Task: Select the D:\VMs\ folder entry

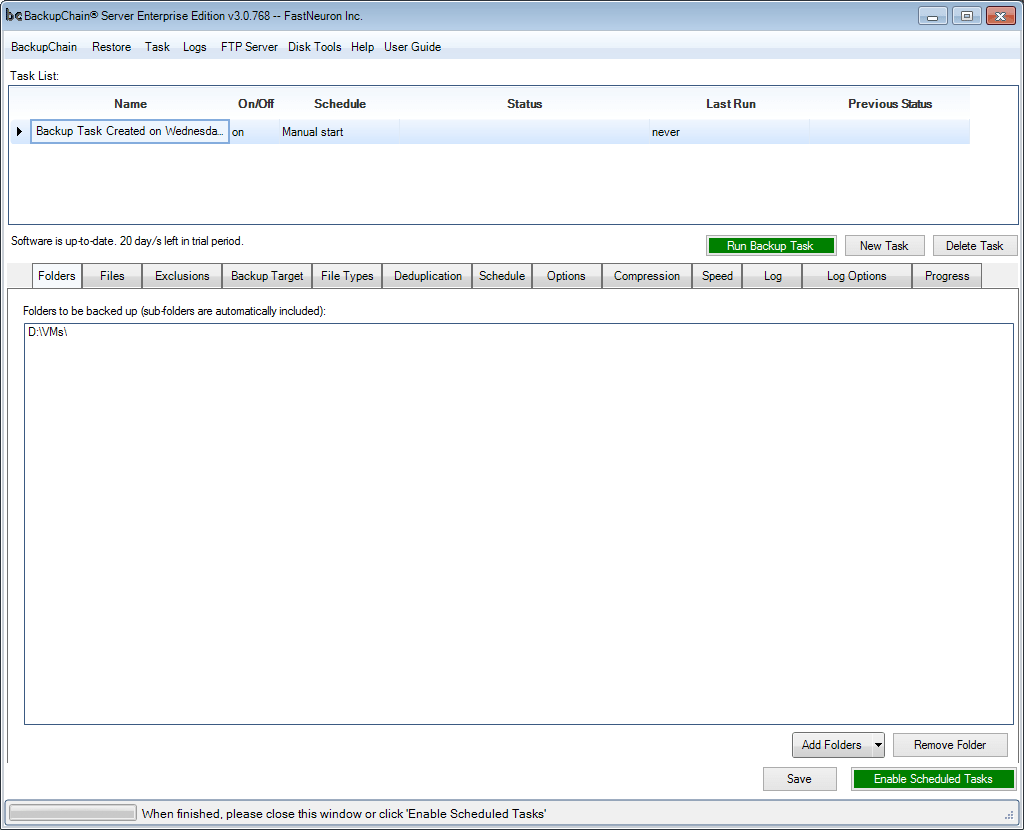Action: click(x=48, y=332)
